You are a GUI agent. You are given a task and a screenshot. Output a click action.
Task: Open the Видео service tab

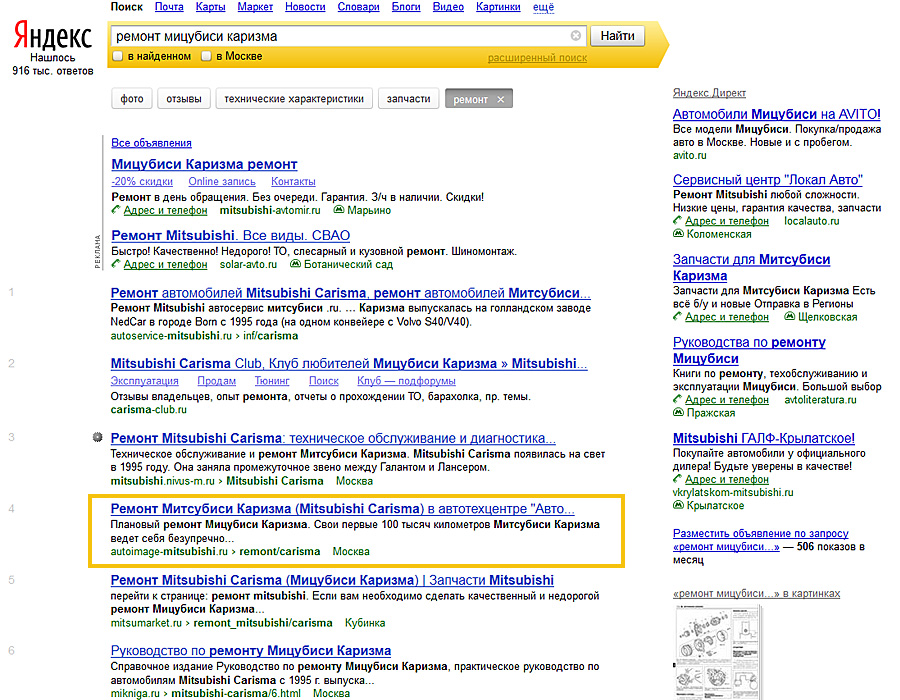coord(448,7)
